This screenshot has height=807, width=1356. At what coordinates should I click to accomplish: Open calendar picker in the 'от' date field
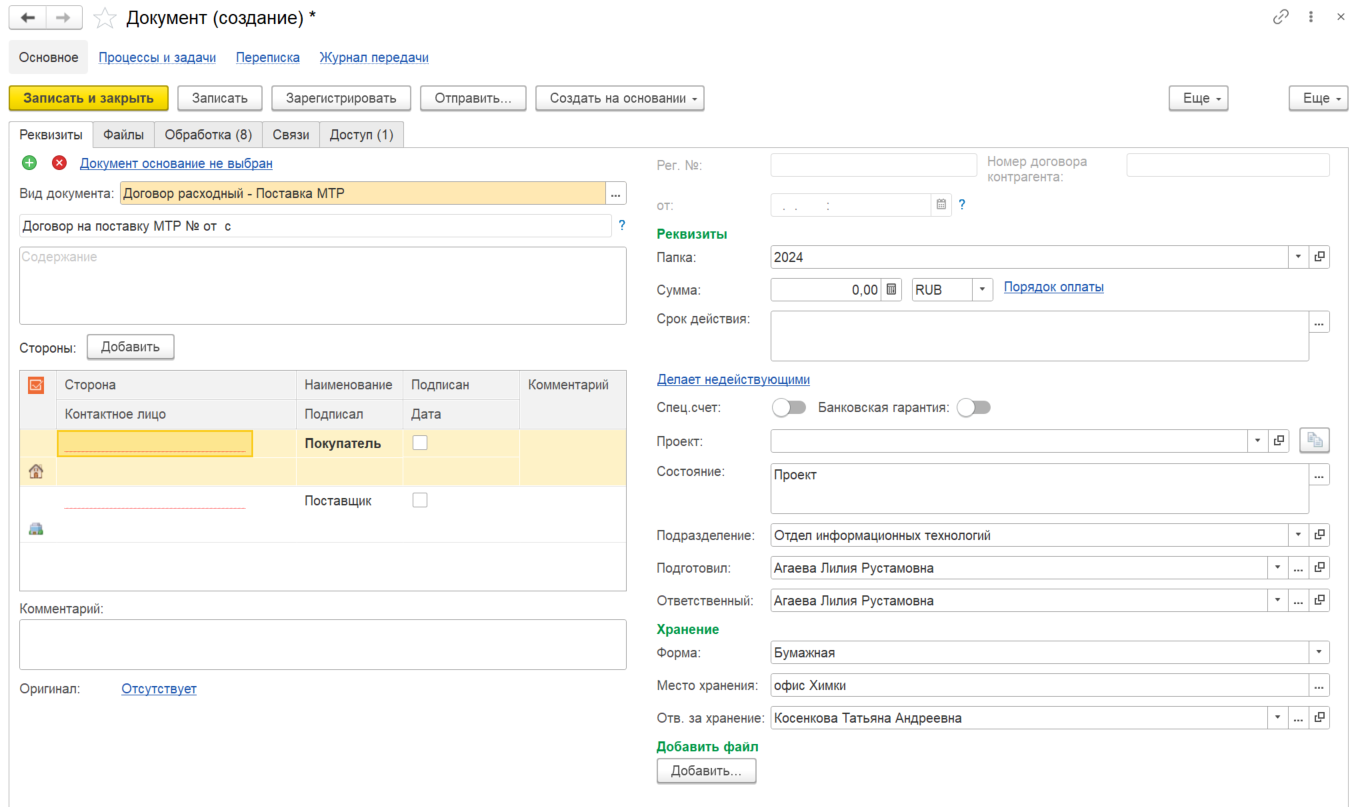[941, 205]
